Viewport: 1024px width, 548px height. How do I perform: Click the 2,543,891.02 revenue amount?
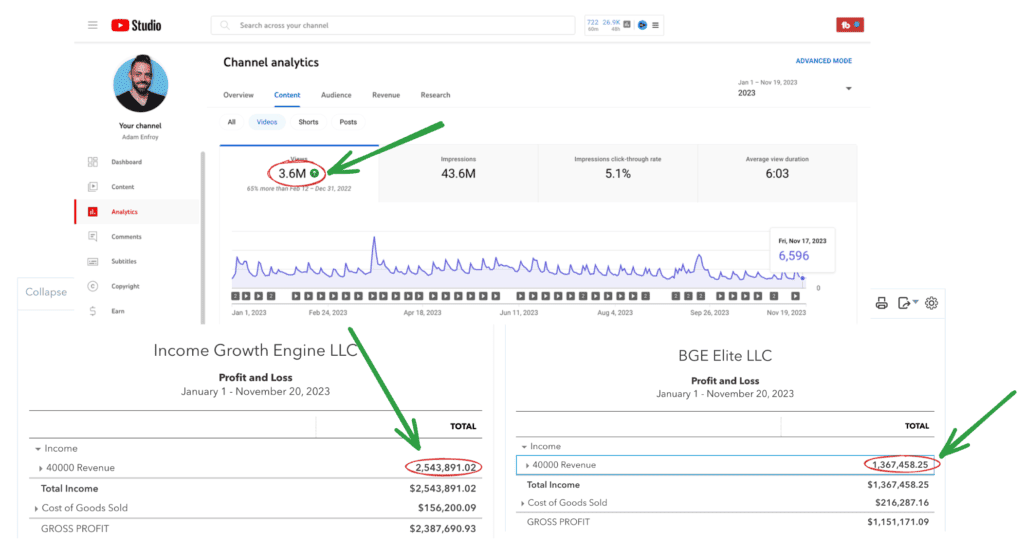(x=445, y=468)
